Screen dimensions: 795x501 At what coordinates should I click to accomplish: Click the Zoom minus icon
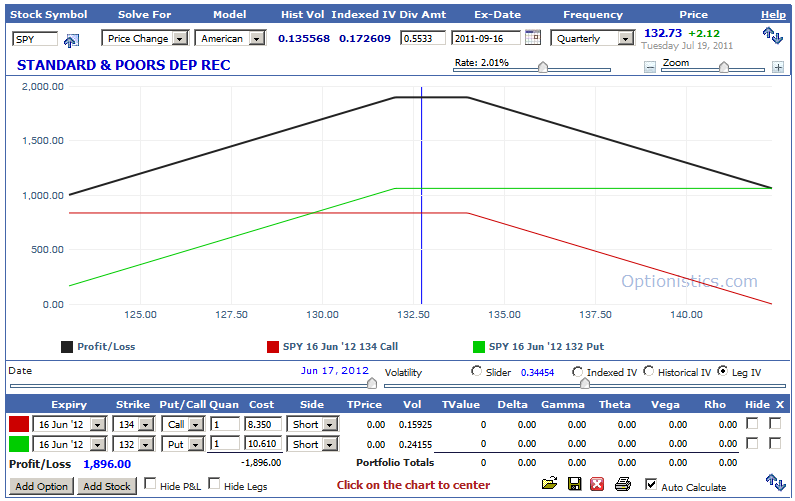[x=649, y=67]
